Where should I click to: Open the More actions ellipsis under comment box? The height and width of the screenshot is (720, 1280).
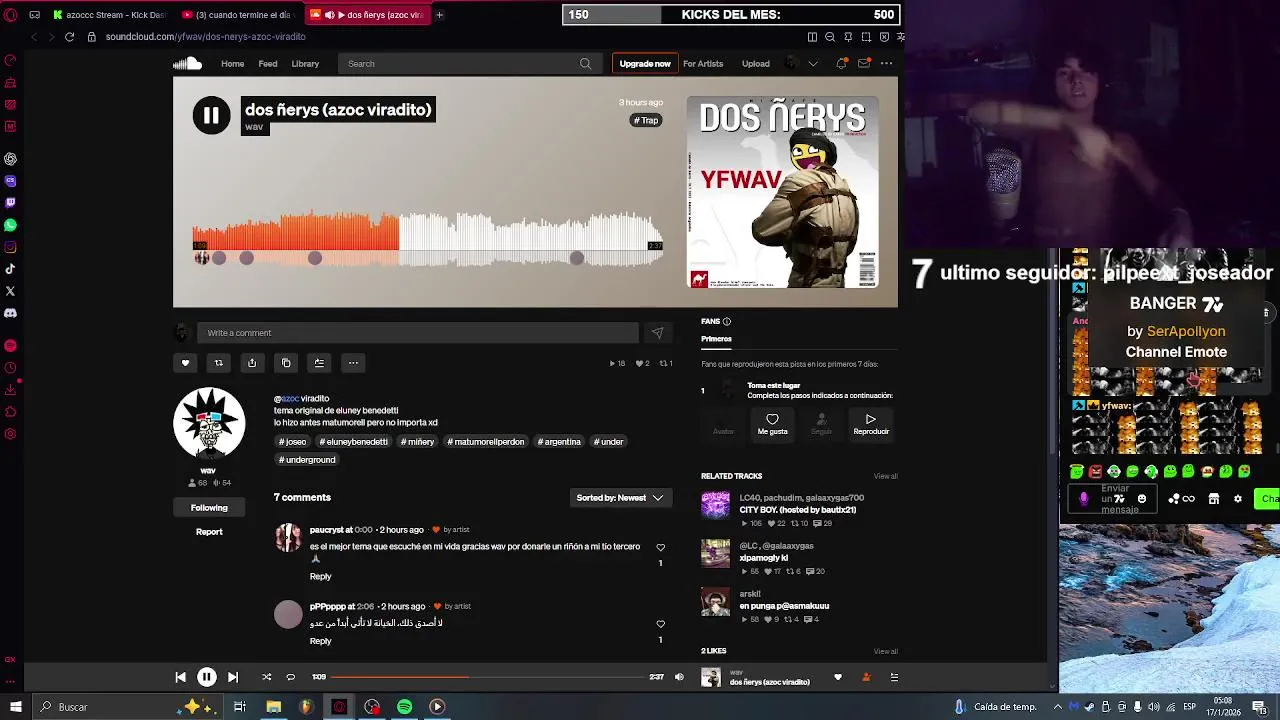tap(353, 363)
